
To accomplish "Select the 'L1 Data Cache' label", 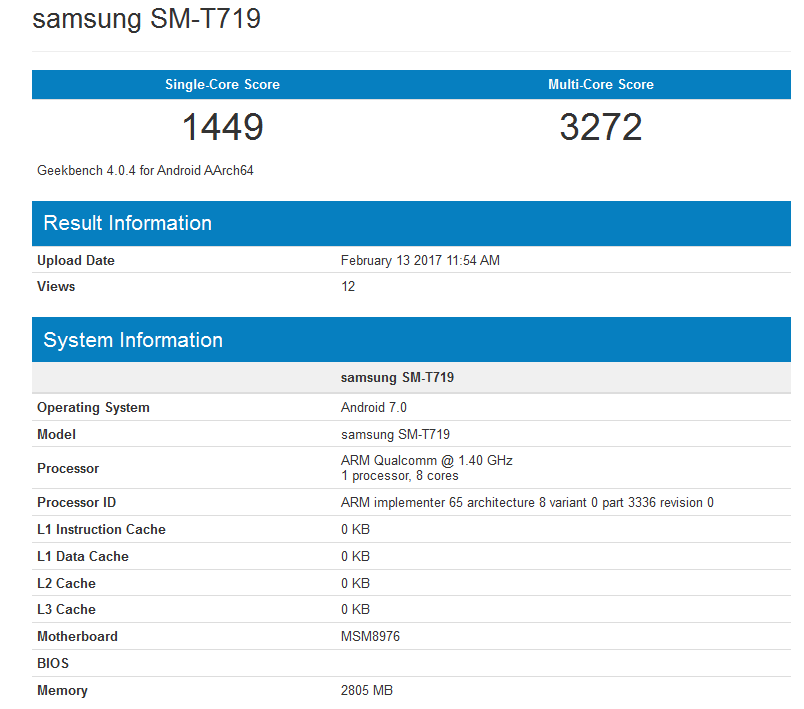I will [83, 557].
